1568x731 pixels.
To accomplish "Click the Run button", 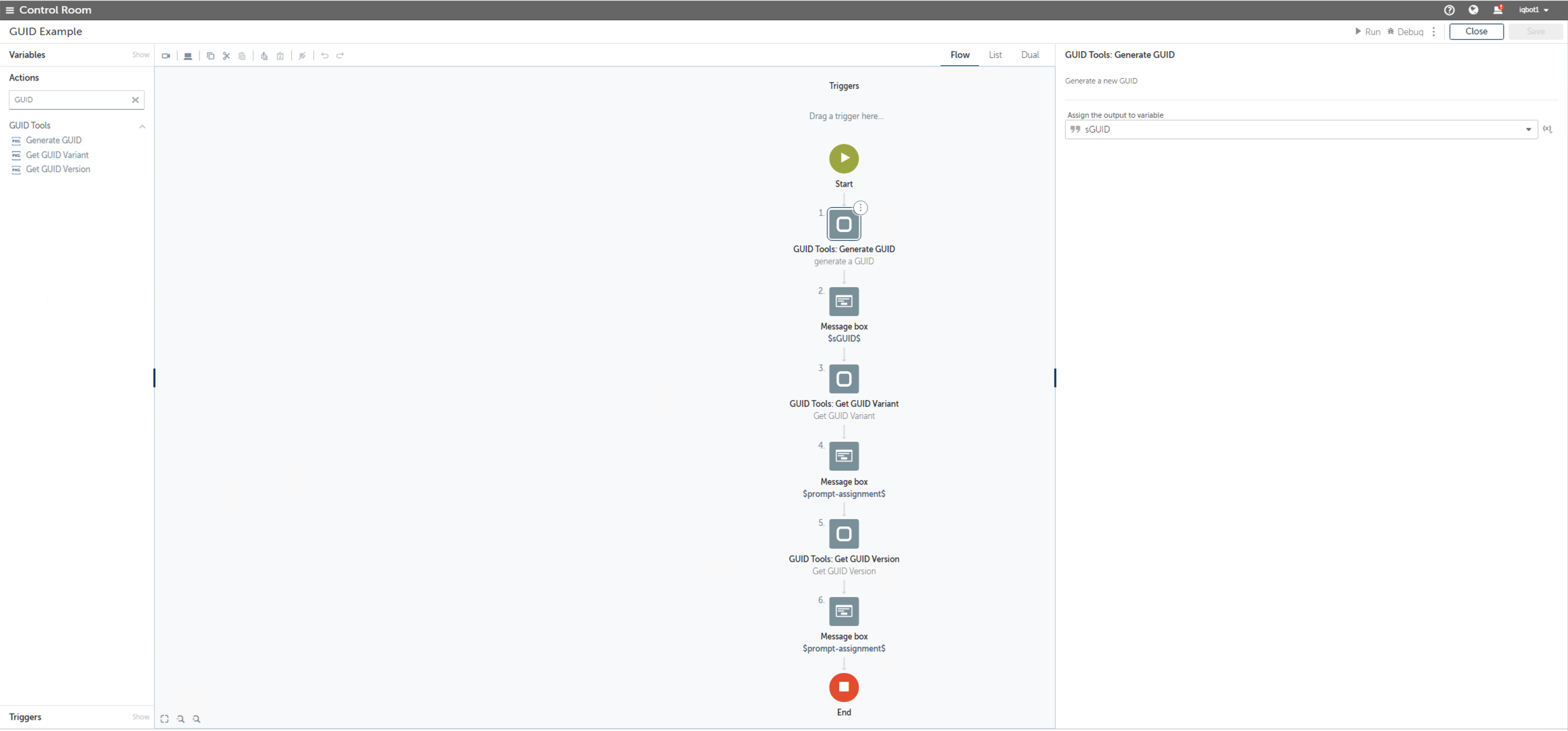I will point(1368,32).
